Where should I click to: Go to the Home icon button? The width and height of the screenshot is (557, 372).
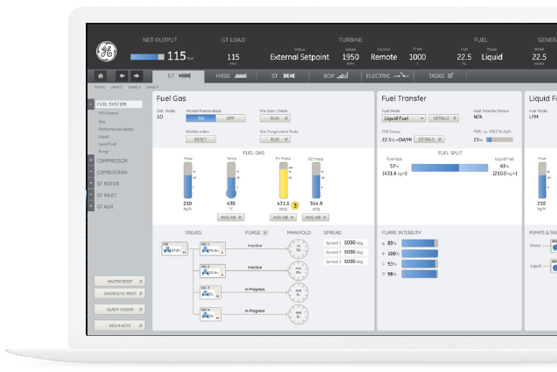pos(101,76)
